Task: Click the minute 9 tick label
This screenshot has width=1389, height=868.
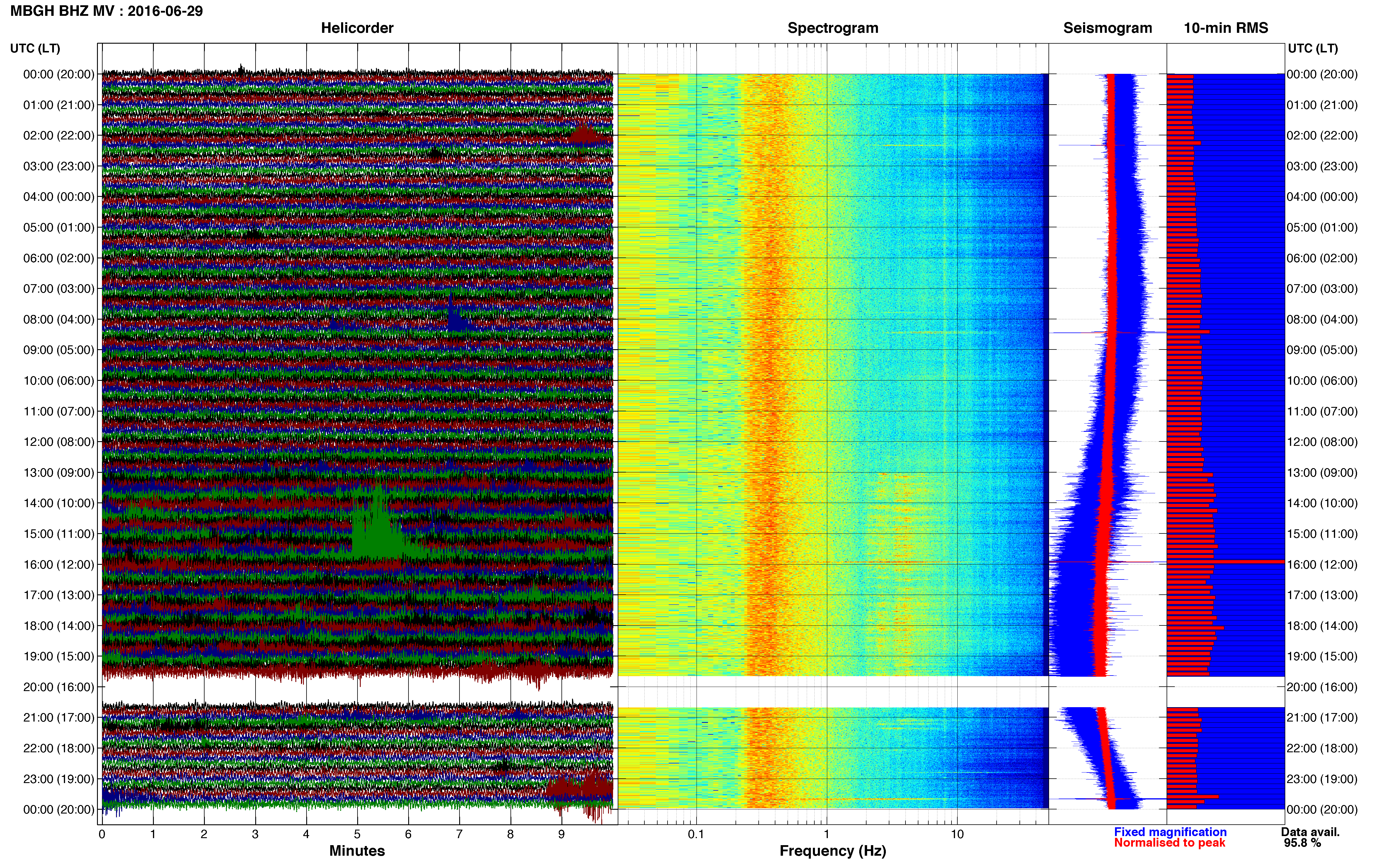Action: tap(561, 834)
